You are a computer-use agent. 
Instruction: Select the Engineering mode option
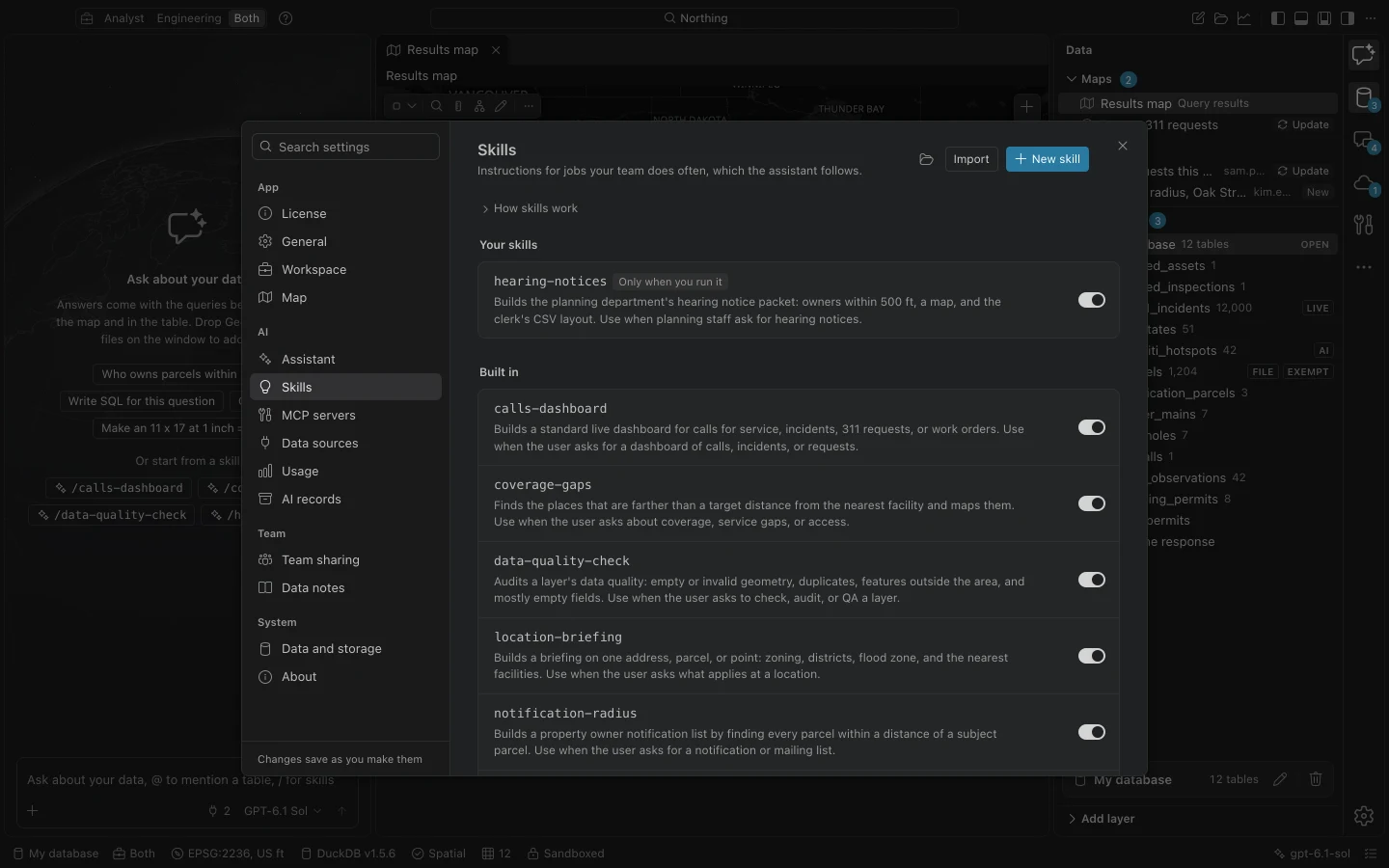pos(189,18)
